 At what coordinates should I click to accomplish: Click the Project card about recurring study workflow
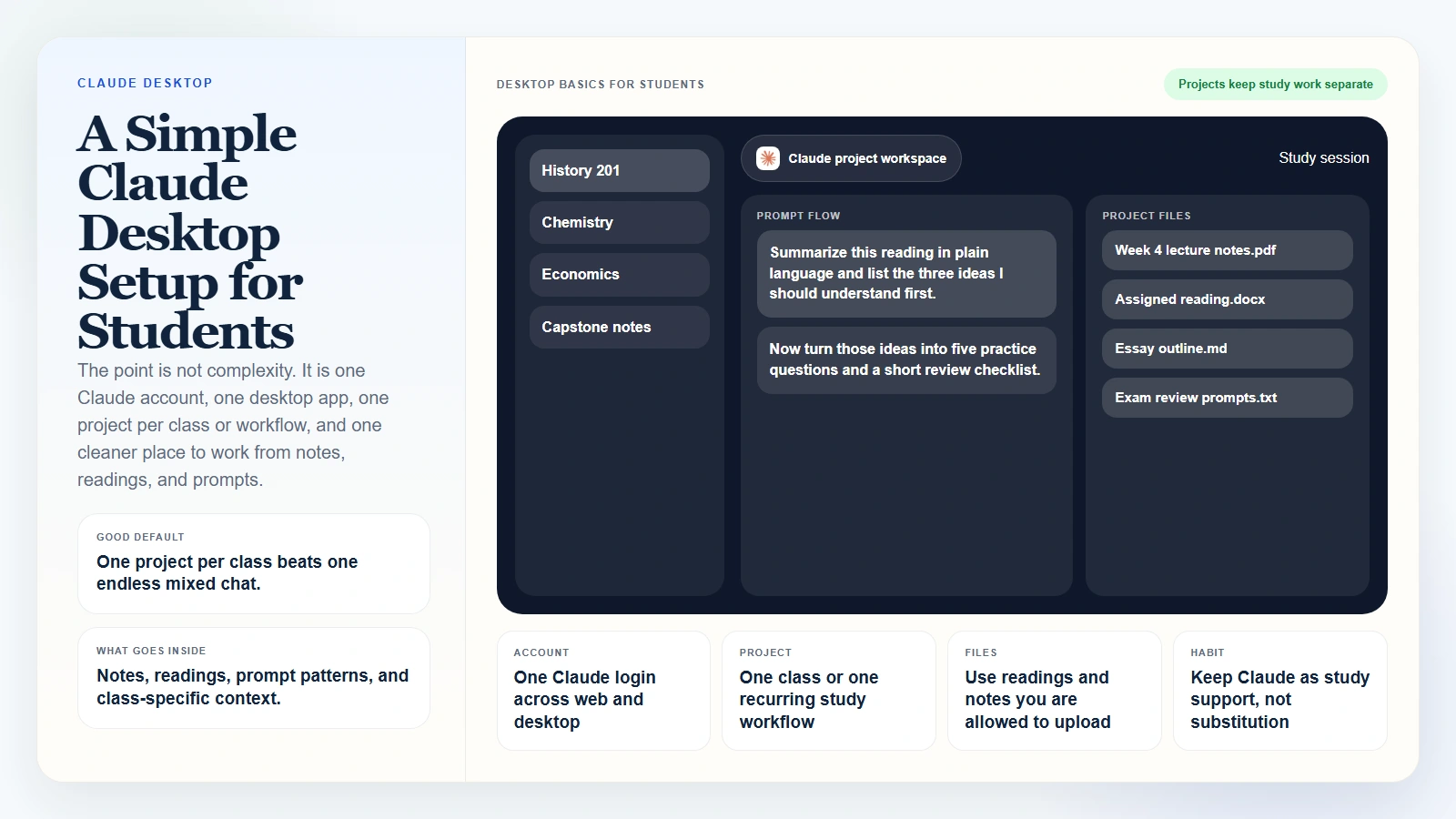tap(829, 691)
